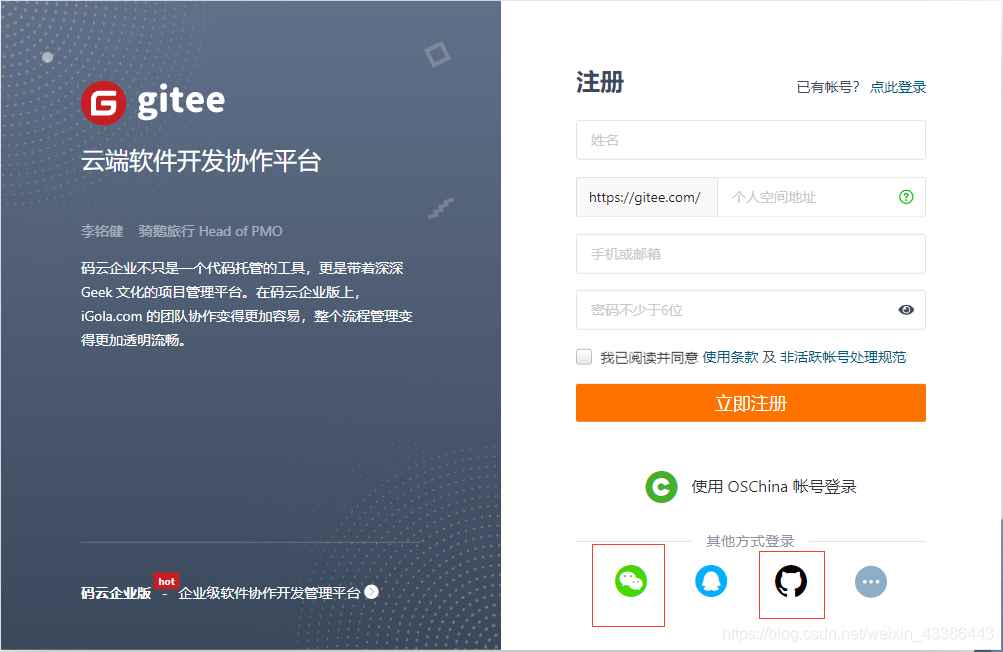The width and height of the screenshot is (1003, 652).
Task: Click the arrow icon next to 企业级软件协作开发管理平台
Action: pos(372,592)
